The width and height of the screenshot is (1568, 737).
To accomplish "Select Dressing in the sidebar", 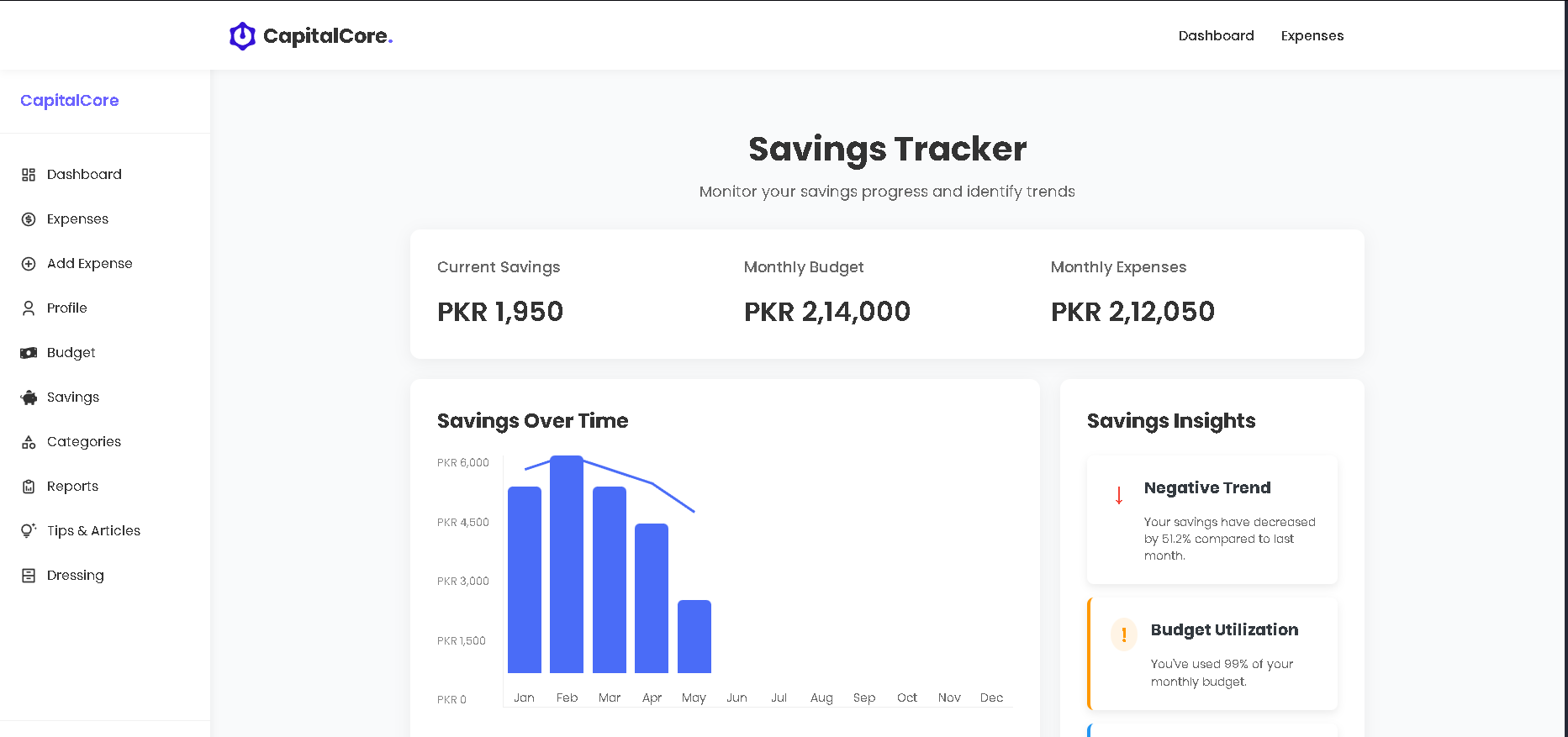I will pos(75,576).
